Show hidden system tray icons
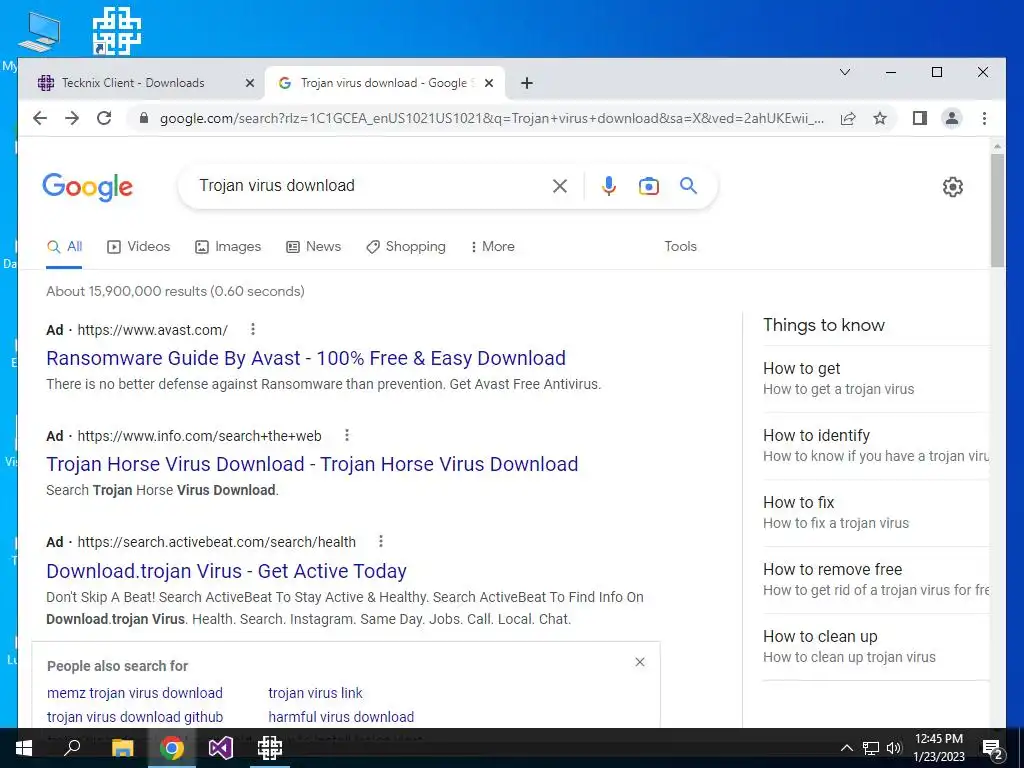 tap(846, 748)
